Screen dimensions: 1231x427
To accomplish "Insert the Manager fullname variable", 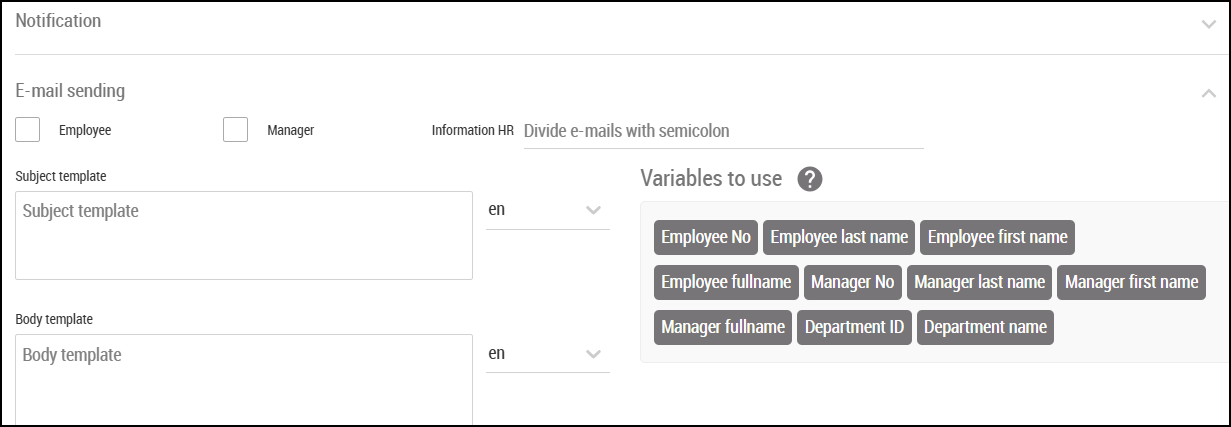I will click(723, 327).
